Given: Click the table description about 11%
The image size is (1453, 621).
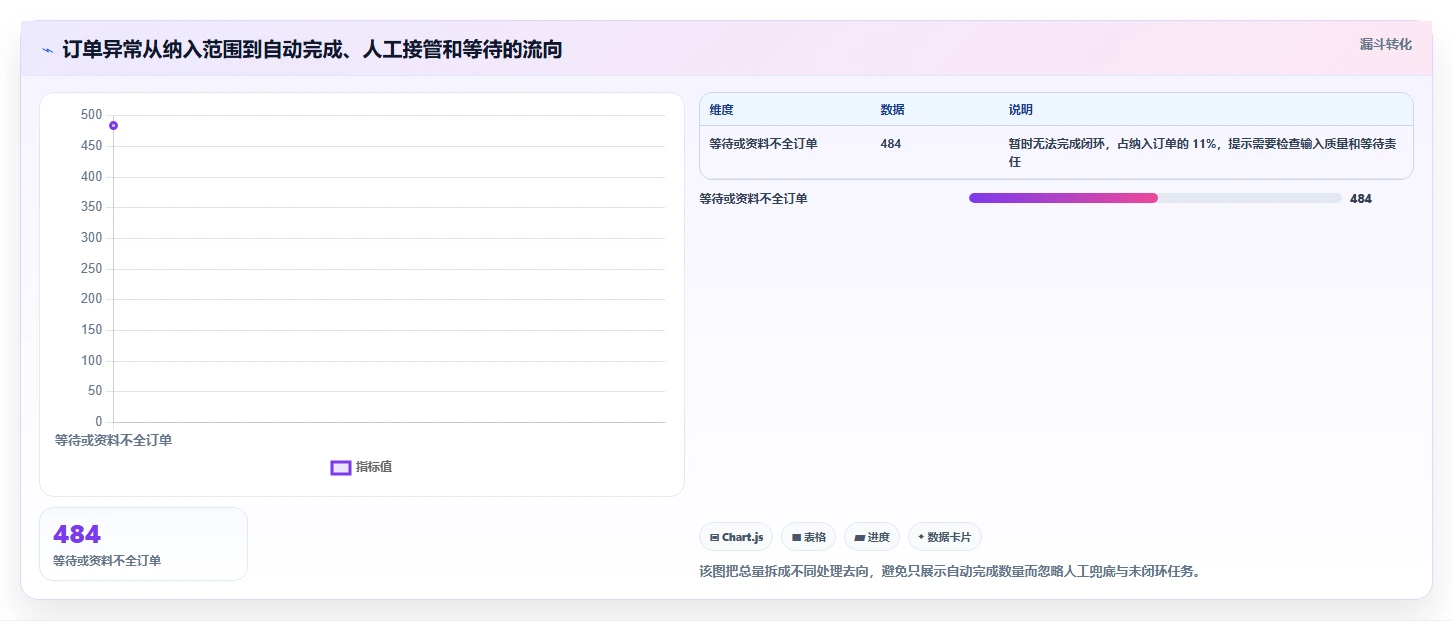Looking at the screenshot, I should click(x=1201, y=152).
